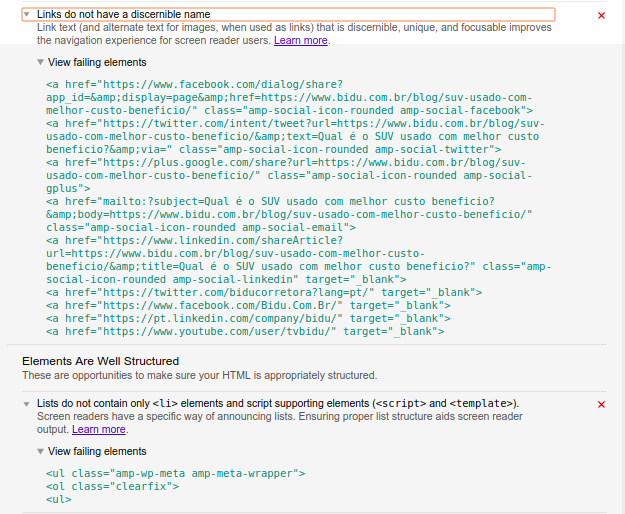Viewport: 625px width, 514px height.
Task: Click the 'These are opportunities' section description
Action: coord(200,375)
